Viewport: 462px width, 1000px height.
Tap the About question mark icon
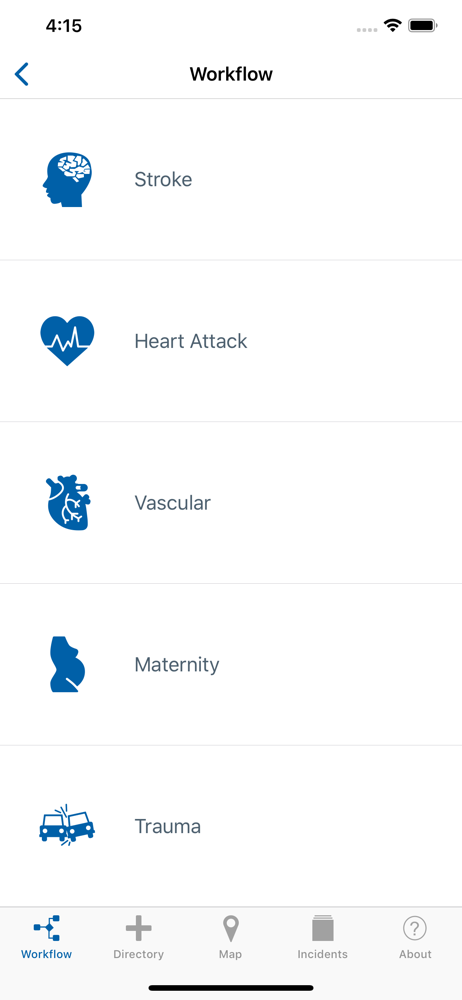[x=415, y=928]
